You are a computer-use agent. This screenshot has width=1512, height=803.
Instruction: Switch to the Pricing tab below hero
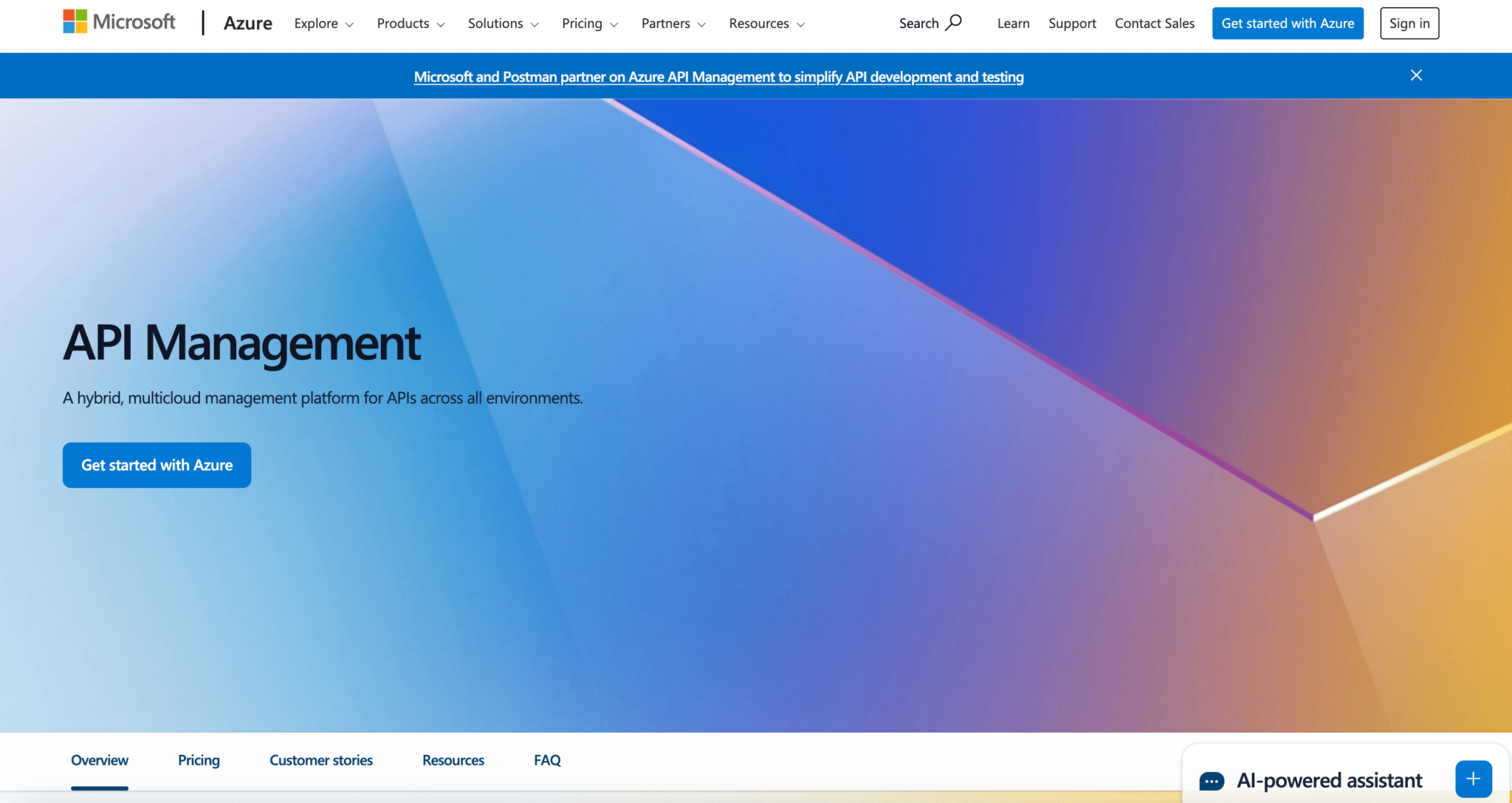click(199, 760)
